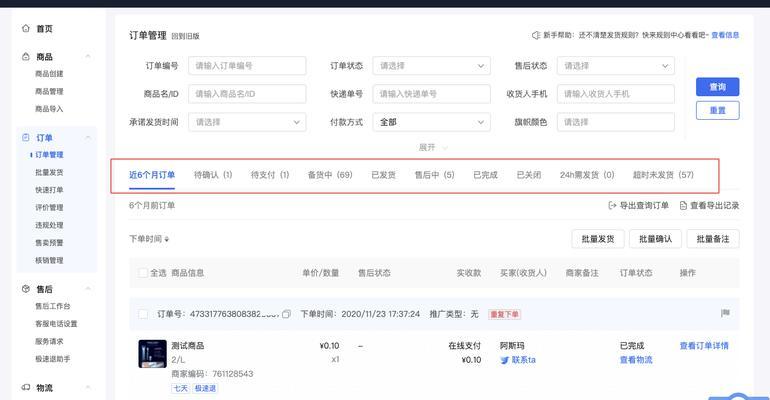The image size is (770, 400).
Task: Click the 商品名/ID input field
Action: point(247,94)
